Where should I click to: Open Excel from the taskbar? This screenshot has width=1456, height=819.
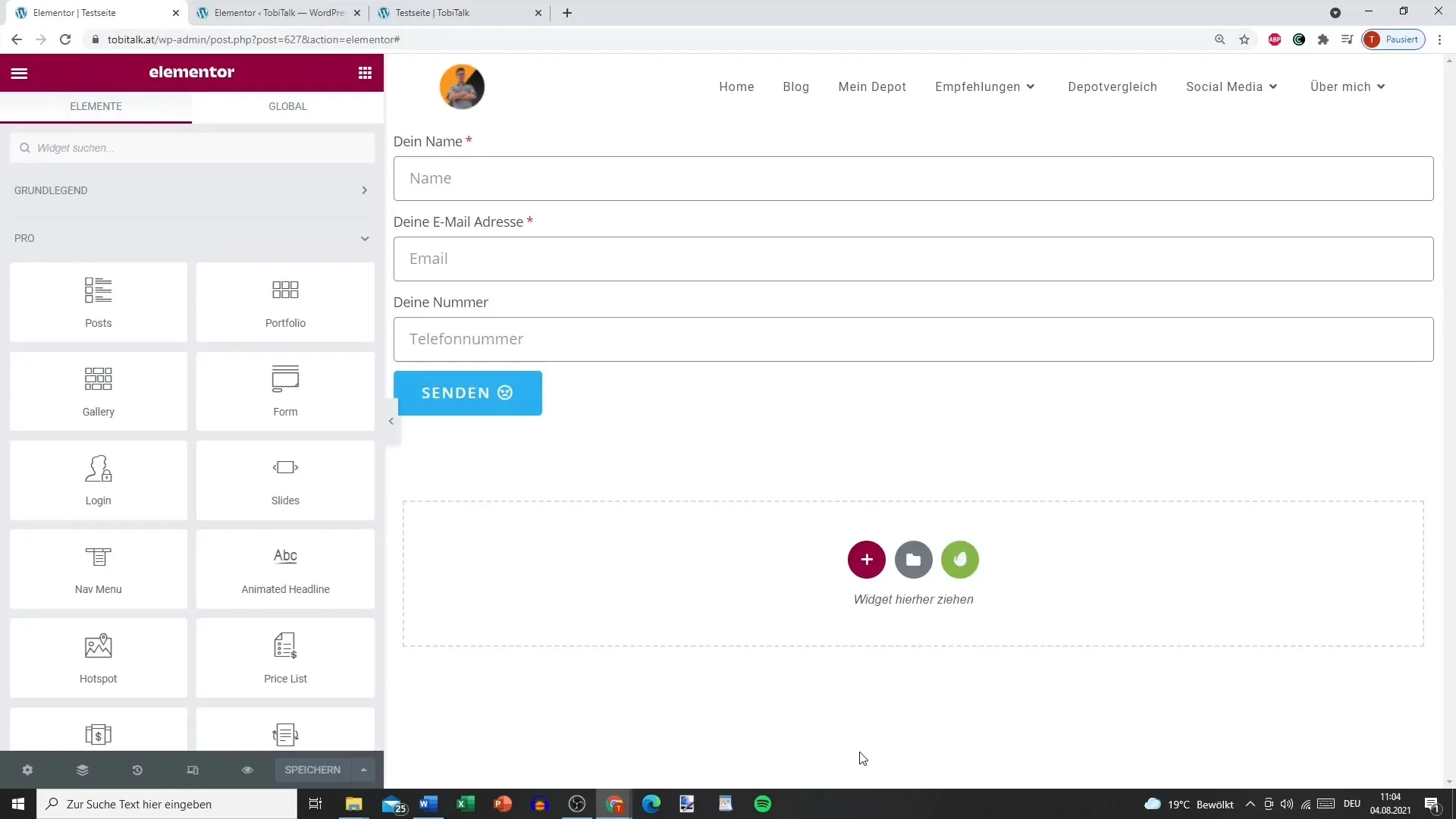(x=465, y=804)
